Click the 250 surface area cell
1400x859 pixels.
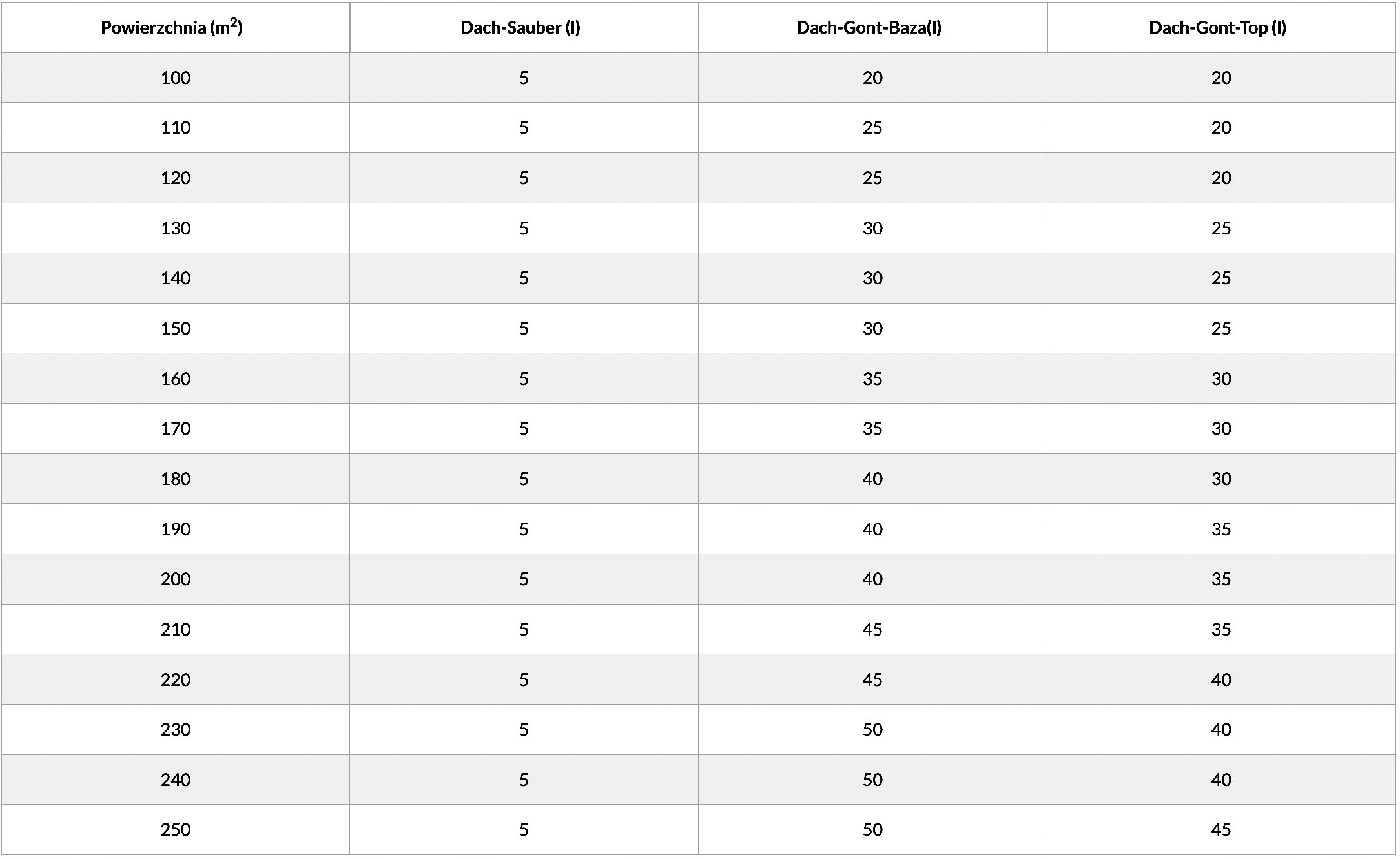tap(176, 830)
